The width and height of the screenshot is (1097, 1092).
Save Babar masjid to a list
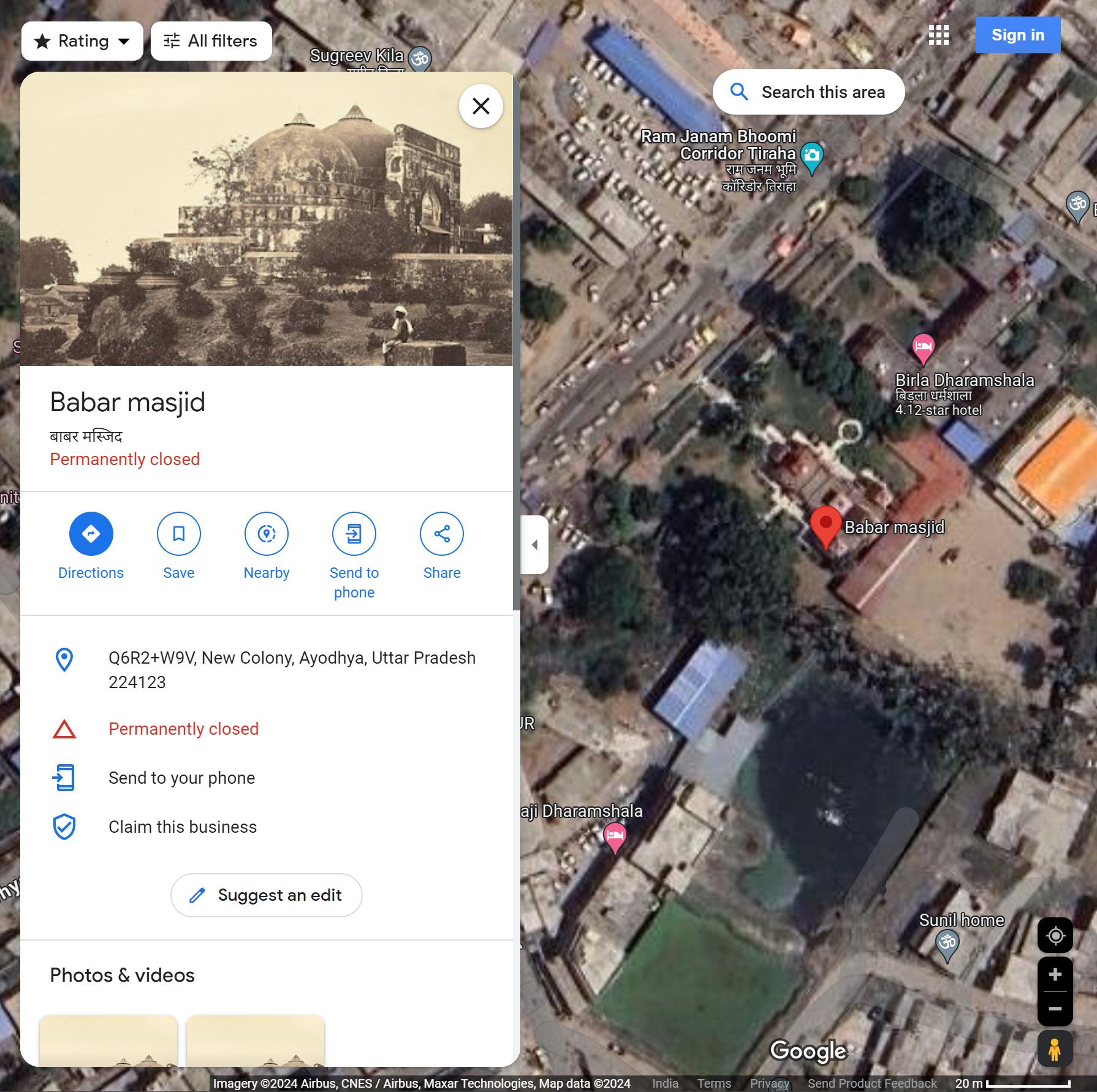(178, 545)
